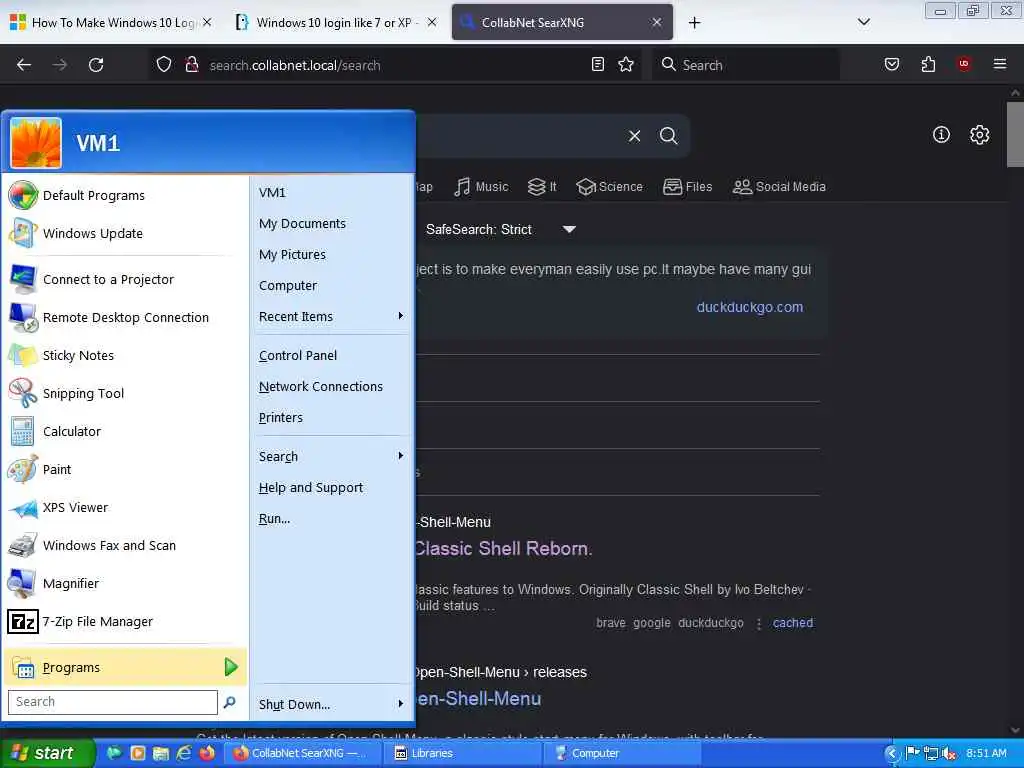List all tabs with the chevron
The width and height of the screenshot is (1024, 768).
click(863, 22)
